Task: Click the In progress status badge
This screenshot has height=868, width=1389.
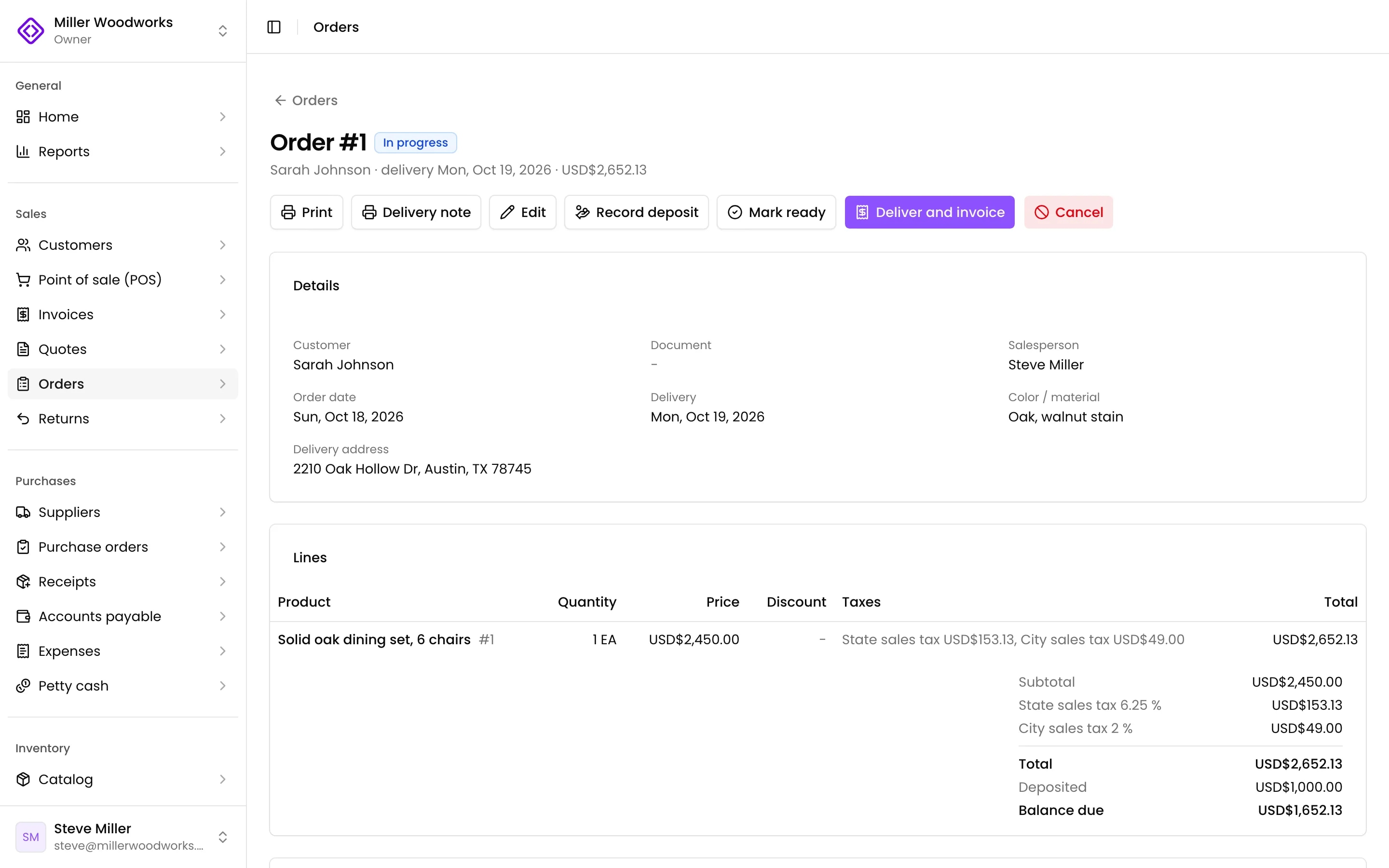Action: 416,142
